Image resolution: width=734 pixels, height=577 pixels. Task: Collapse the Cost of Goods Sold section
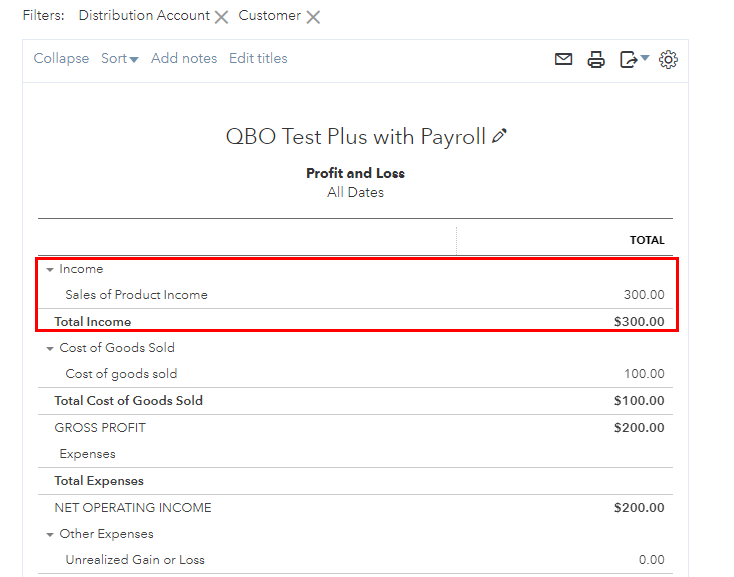pos(50,349)
